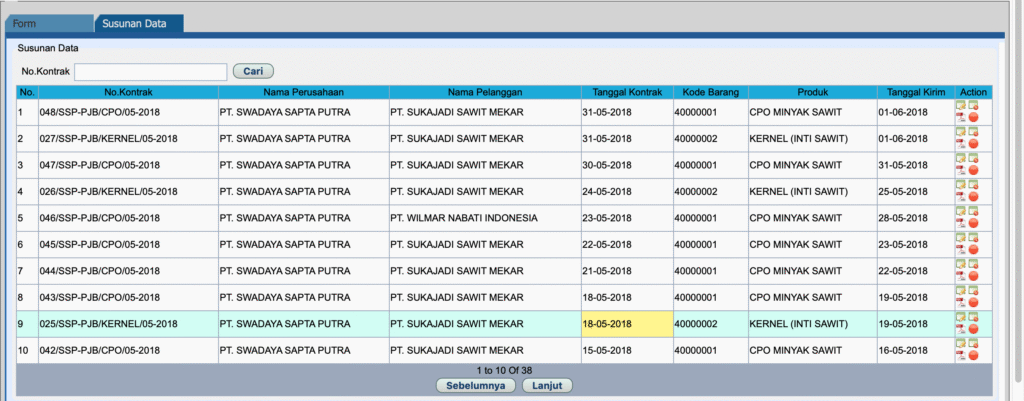The image size is (1024, 401).
Task: Click Tanggal Kirim value 28-05-2018
Action: coord(903,218)
